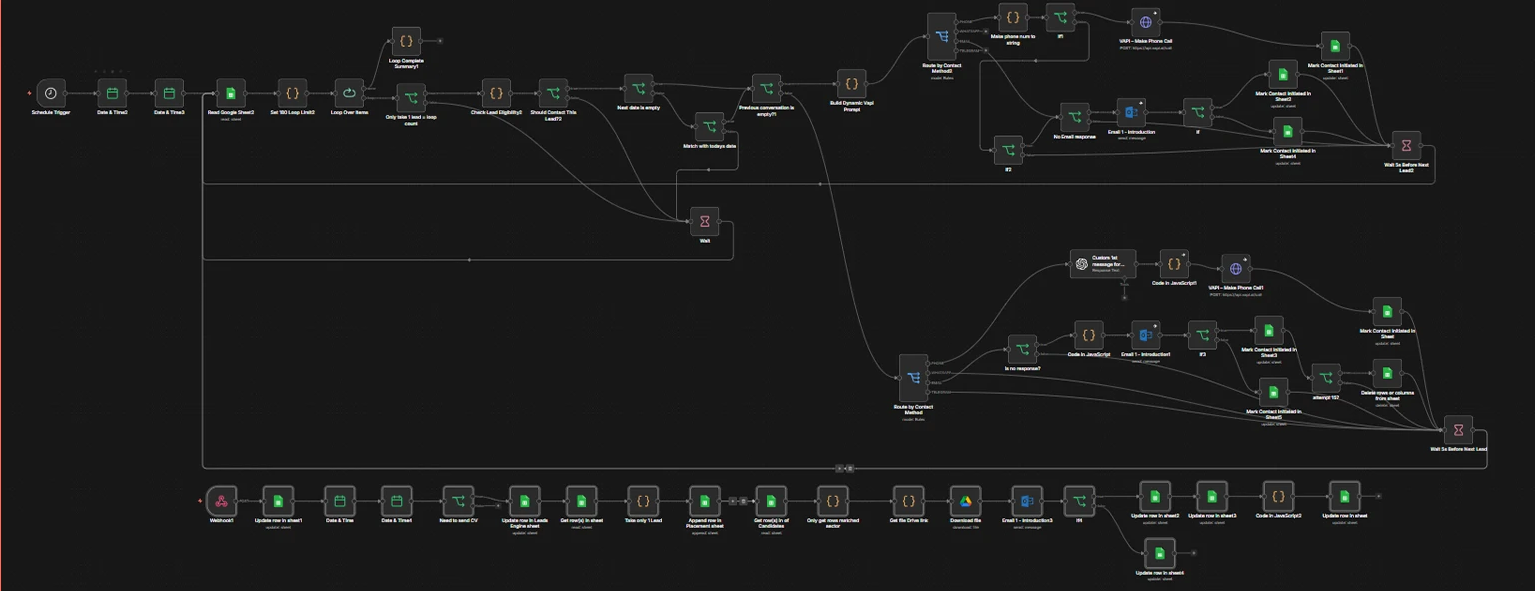Open 'Update row in Leads Engine sheet' node

pos(524,500)
